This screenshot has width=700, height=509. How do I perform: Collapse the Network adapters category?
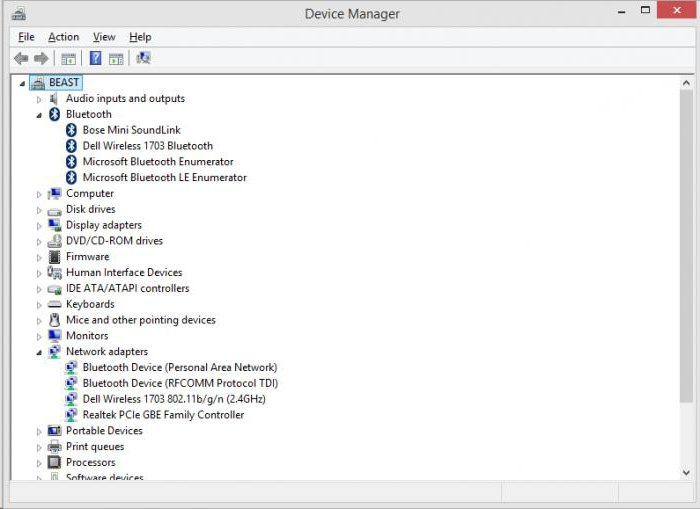[x=39, y=353]
